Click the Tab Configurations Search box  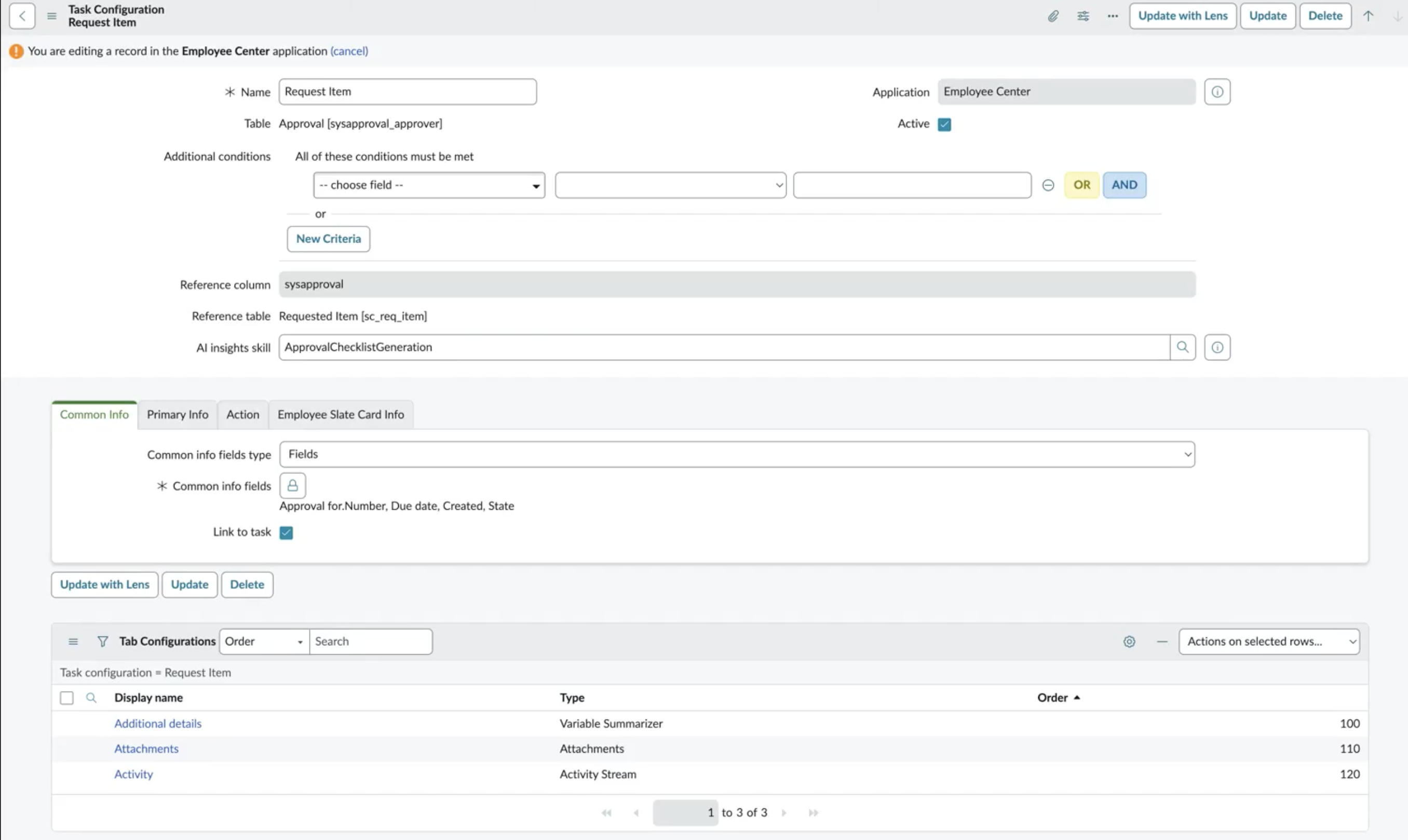click(371, 641)
